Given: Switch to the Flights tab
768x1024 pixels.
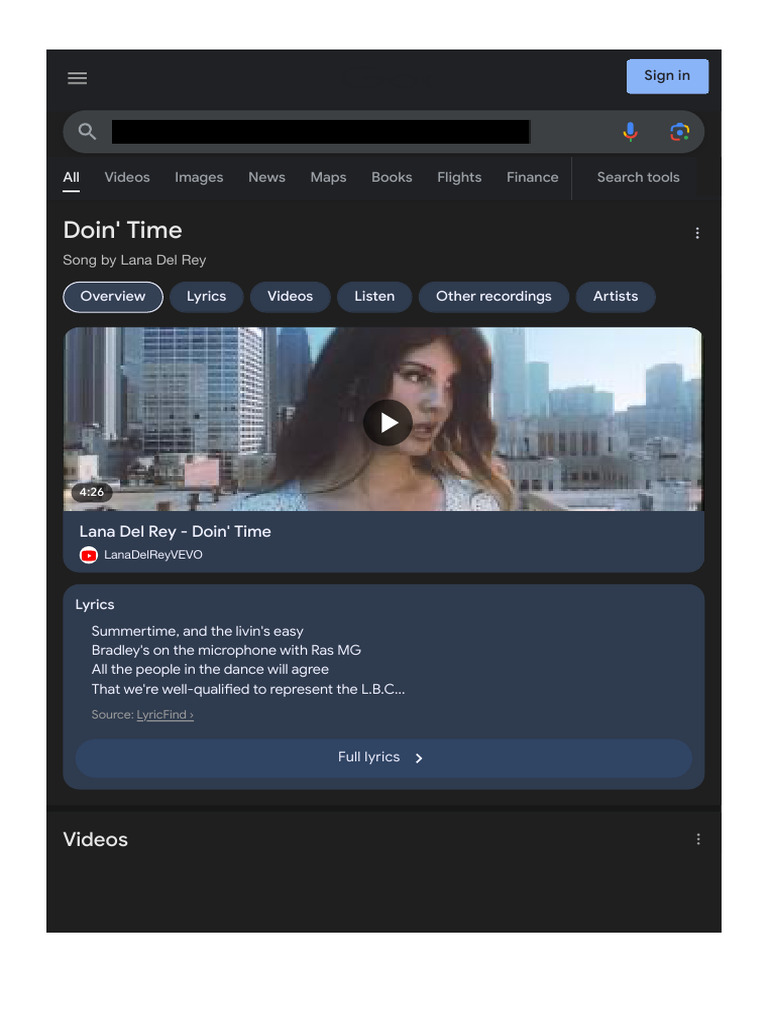Looking at the screenshot, I should 459,178.
